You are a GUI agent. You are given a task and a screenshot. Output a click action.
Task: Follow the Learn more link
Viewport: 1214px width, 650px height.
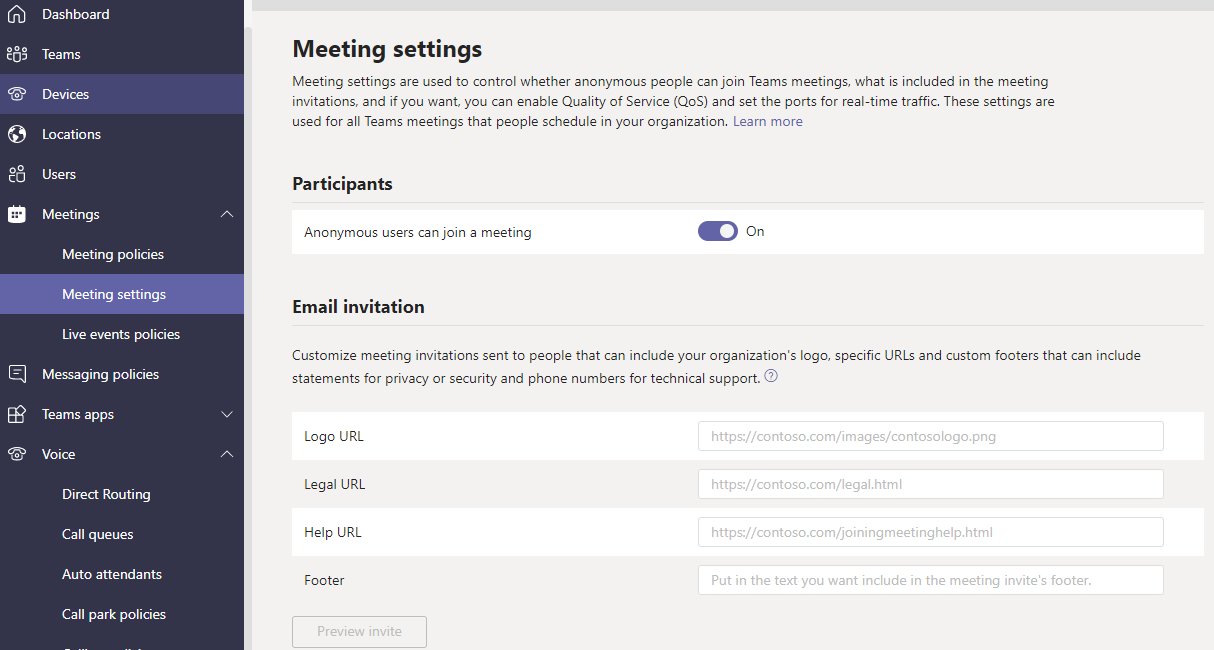pyautogui.click(x=767, y=121)
